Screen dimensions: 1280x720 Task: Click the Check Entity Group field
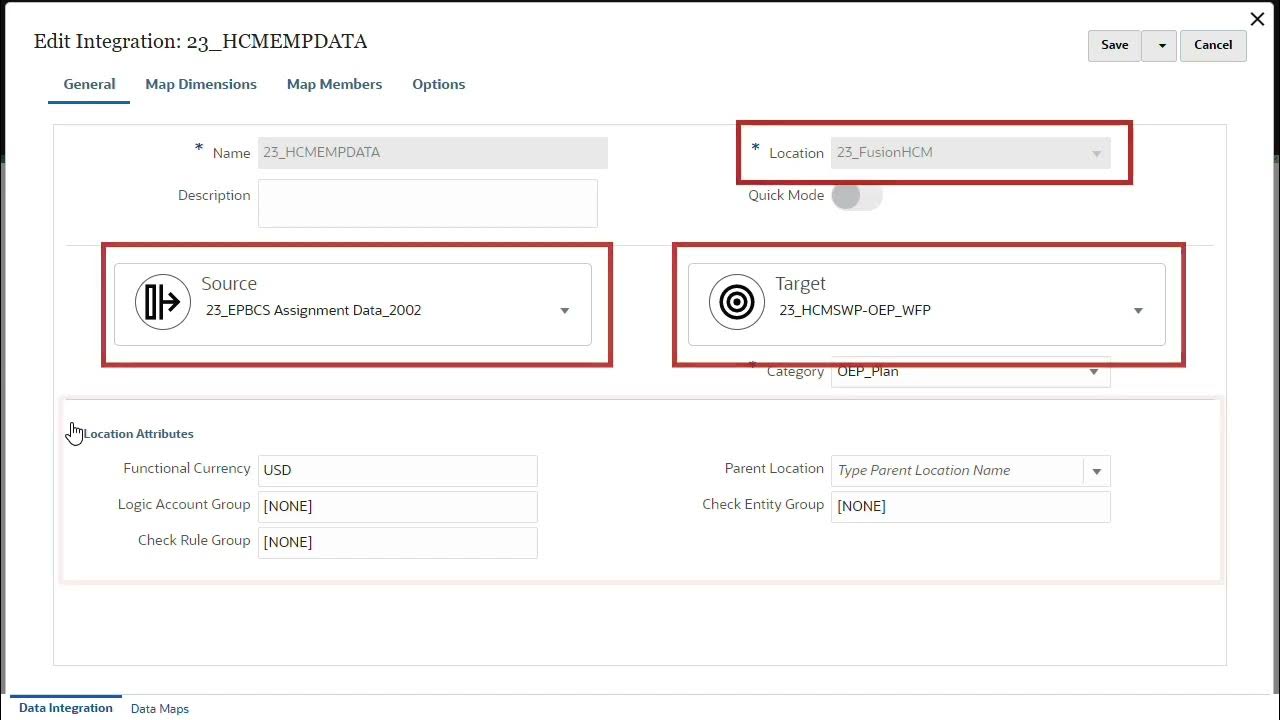[970, 506]
